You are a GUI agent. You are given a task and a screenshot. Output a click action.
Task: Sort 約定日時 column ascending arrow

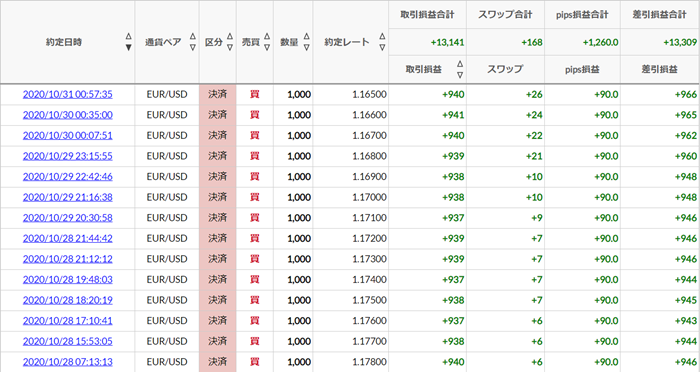tap(129, 36)
